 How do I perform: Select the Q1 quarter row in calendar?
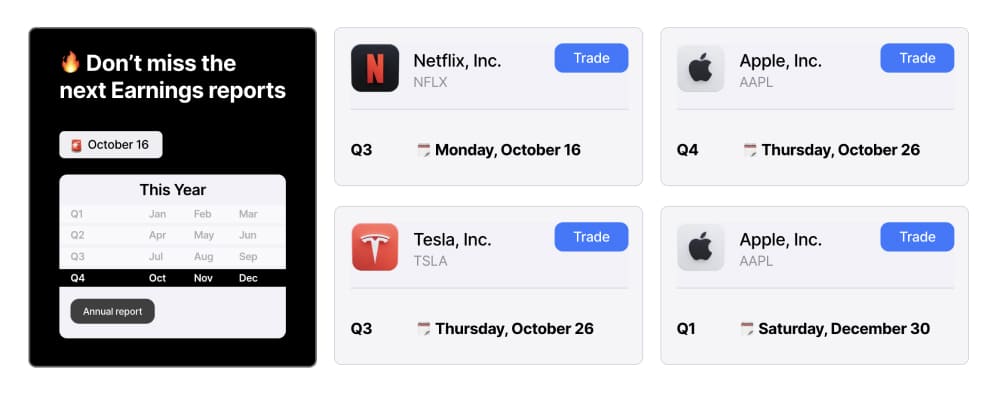tap(172, 214)
